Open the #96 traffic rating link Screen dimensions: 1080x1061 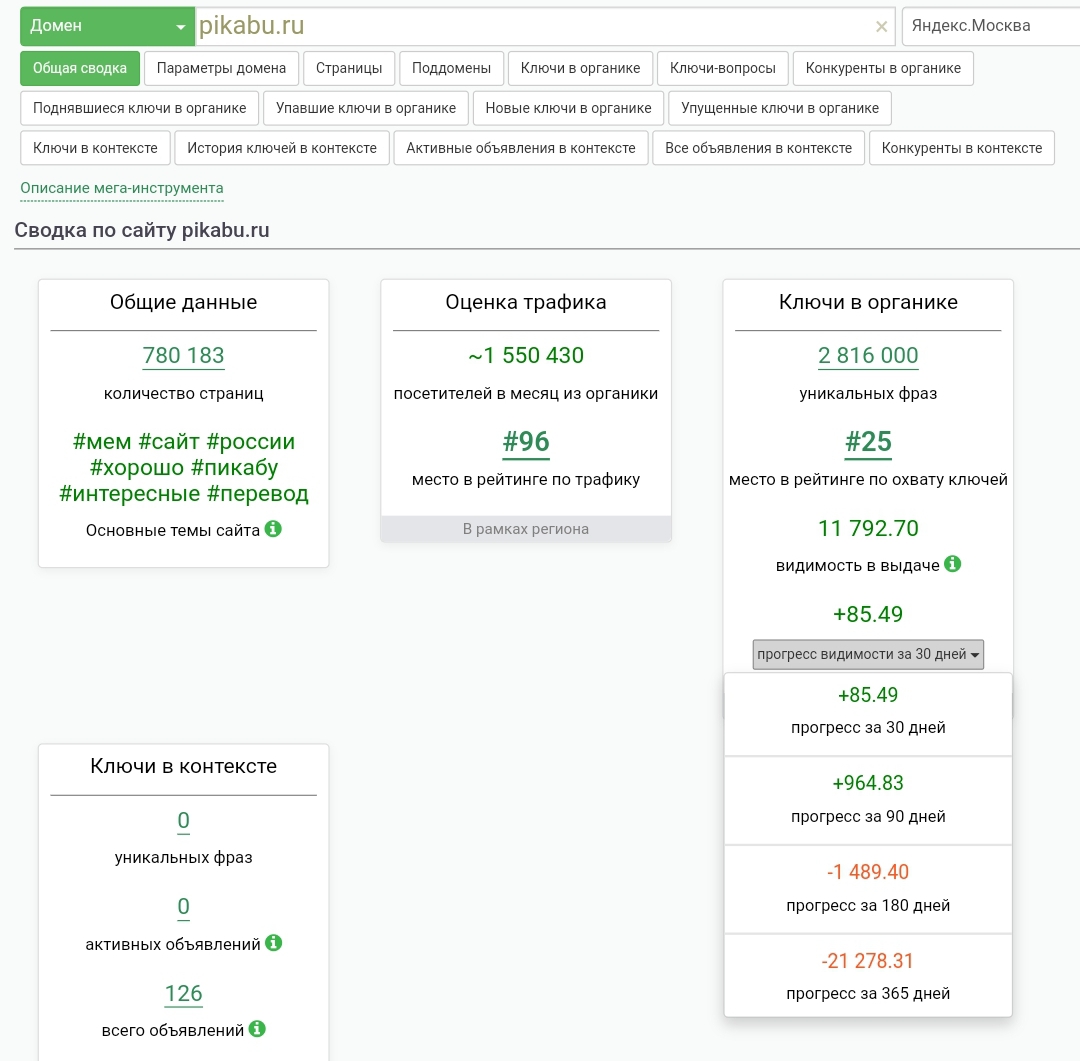pyautogui.click(x=526, y=442)
